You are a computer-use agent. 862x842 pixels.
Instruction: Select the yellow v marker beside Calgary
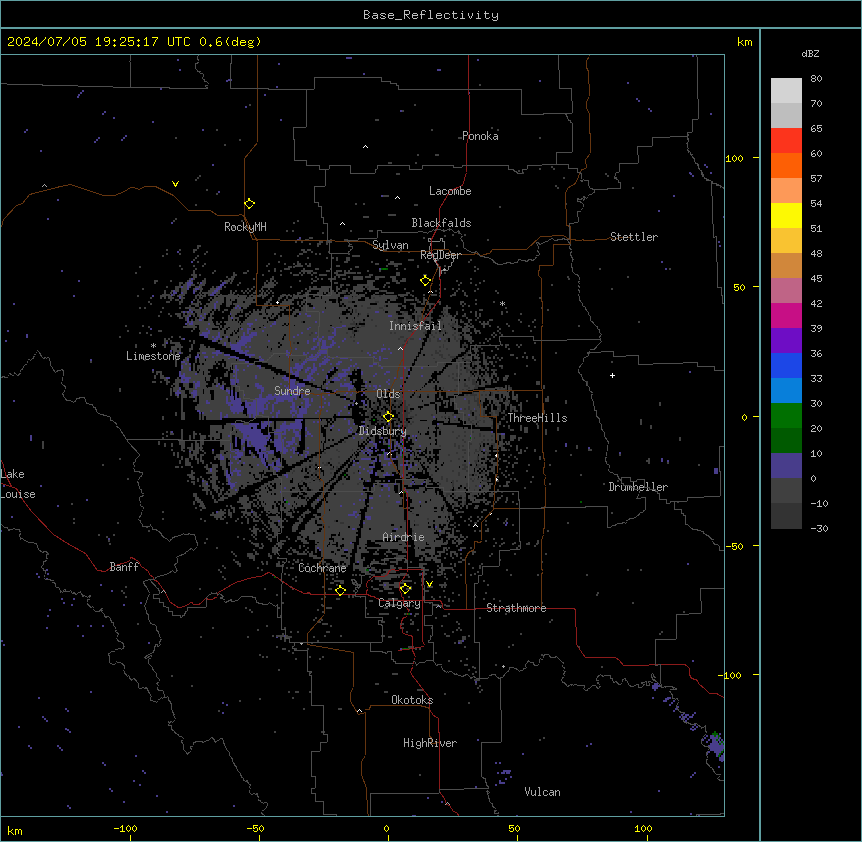click(x=429, y=584)
